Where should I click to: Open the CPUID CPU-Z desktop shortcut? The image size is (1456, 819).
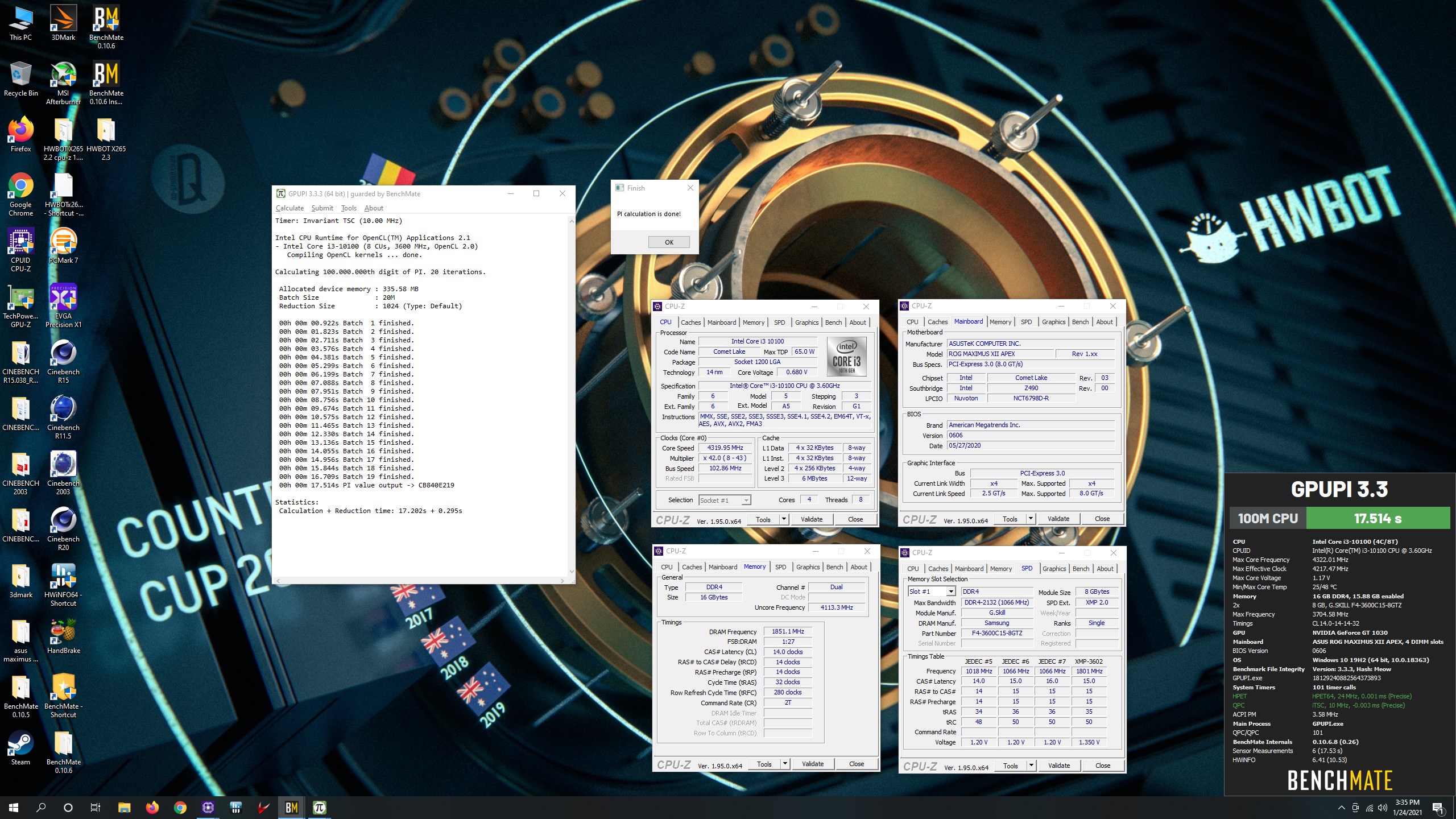click(21, 250)
